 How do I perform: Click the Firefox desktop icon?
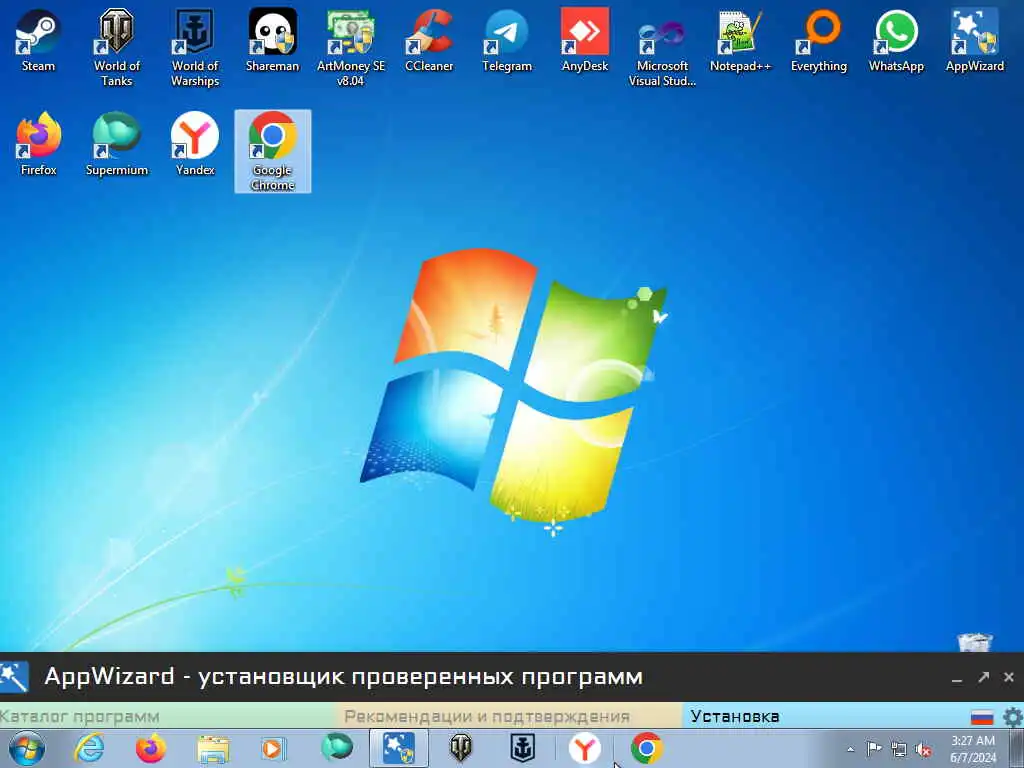pos(39,144)
